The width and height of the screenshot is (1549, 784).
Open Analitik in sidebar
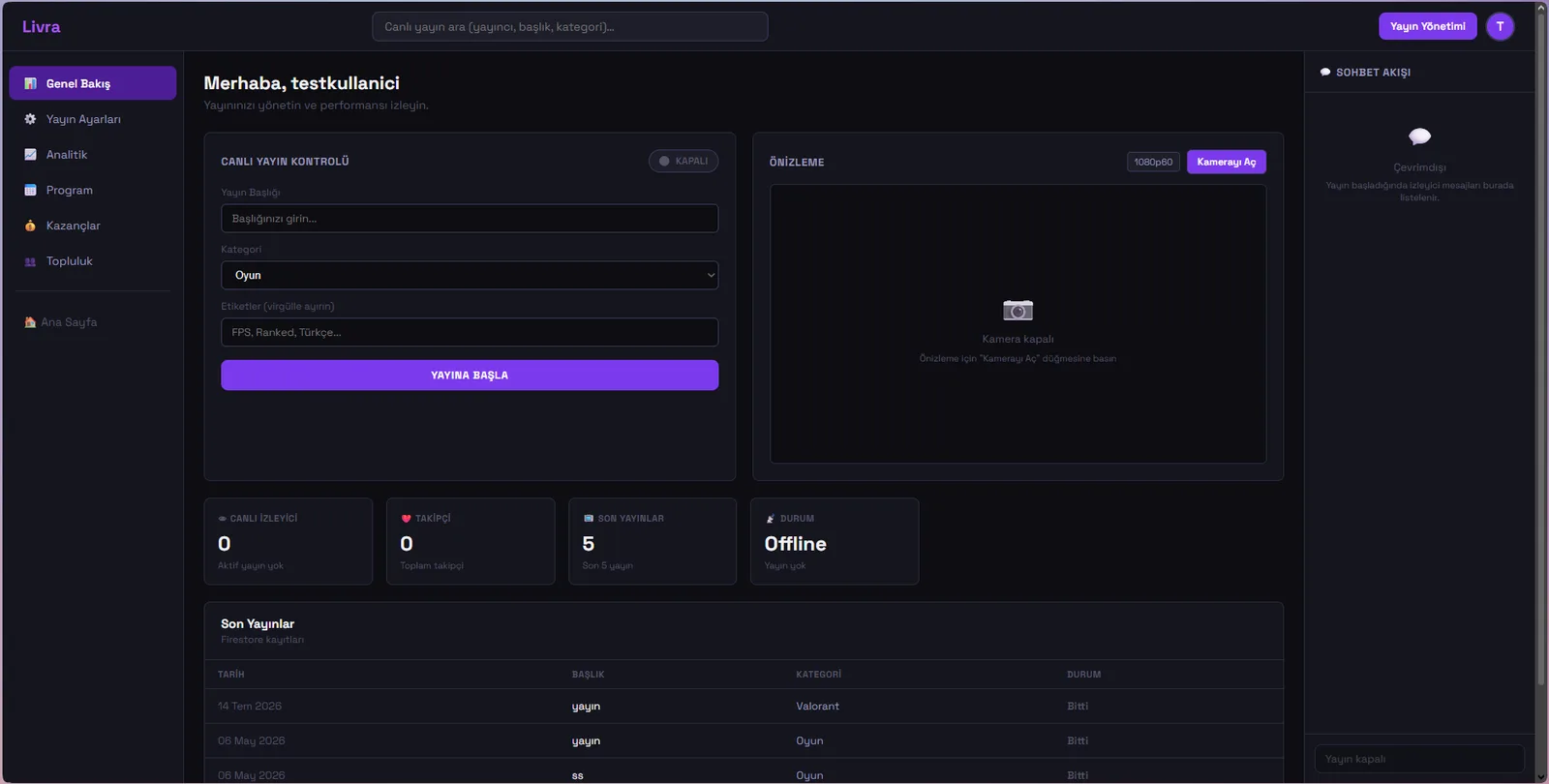(93, 155)
